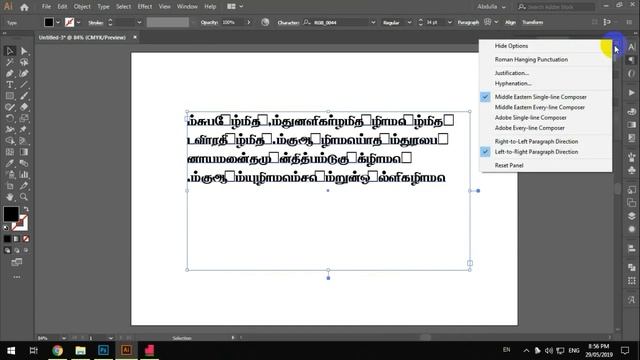Click the Character link in control bar
This screenshot has height=360, width=640.
pos(288,22)
